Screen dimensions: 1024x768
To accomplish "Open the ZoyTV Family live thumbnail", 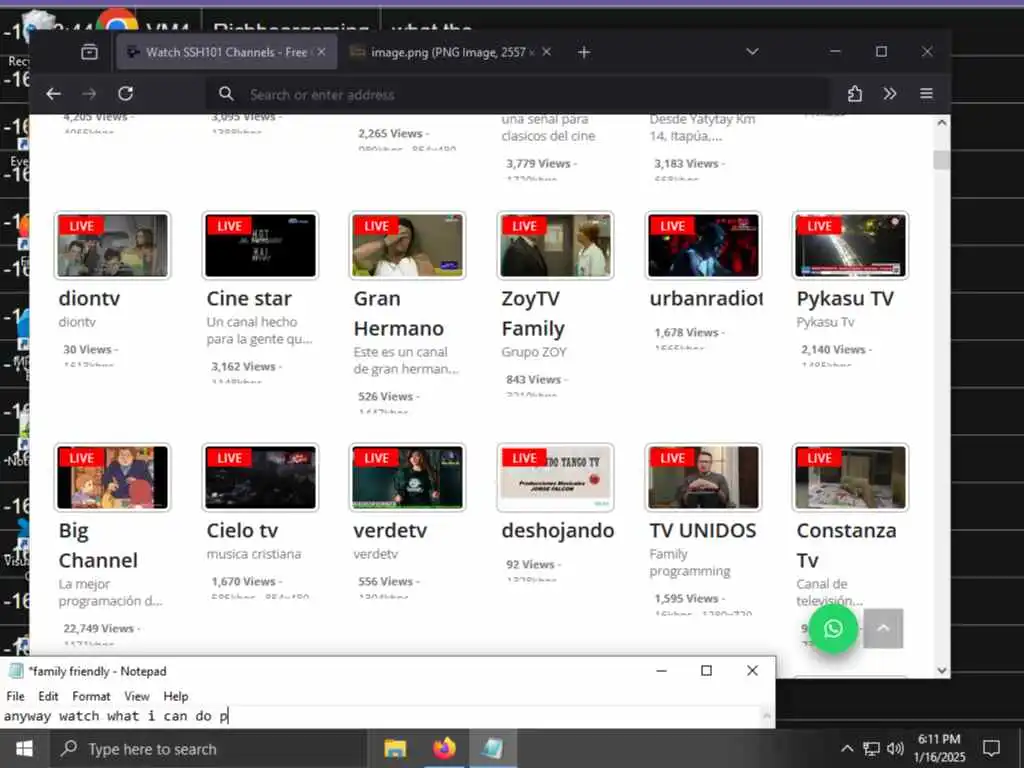I will [555, 246].
